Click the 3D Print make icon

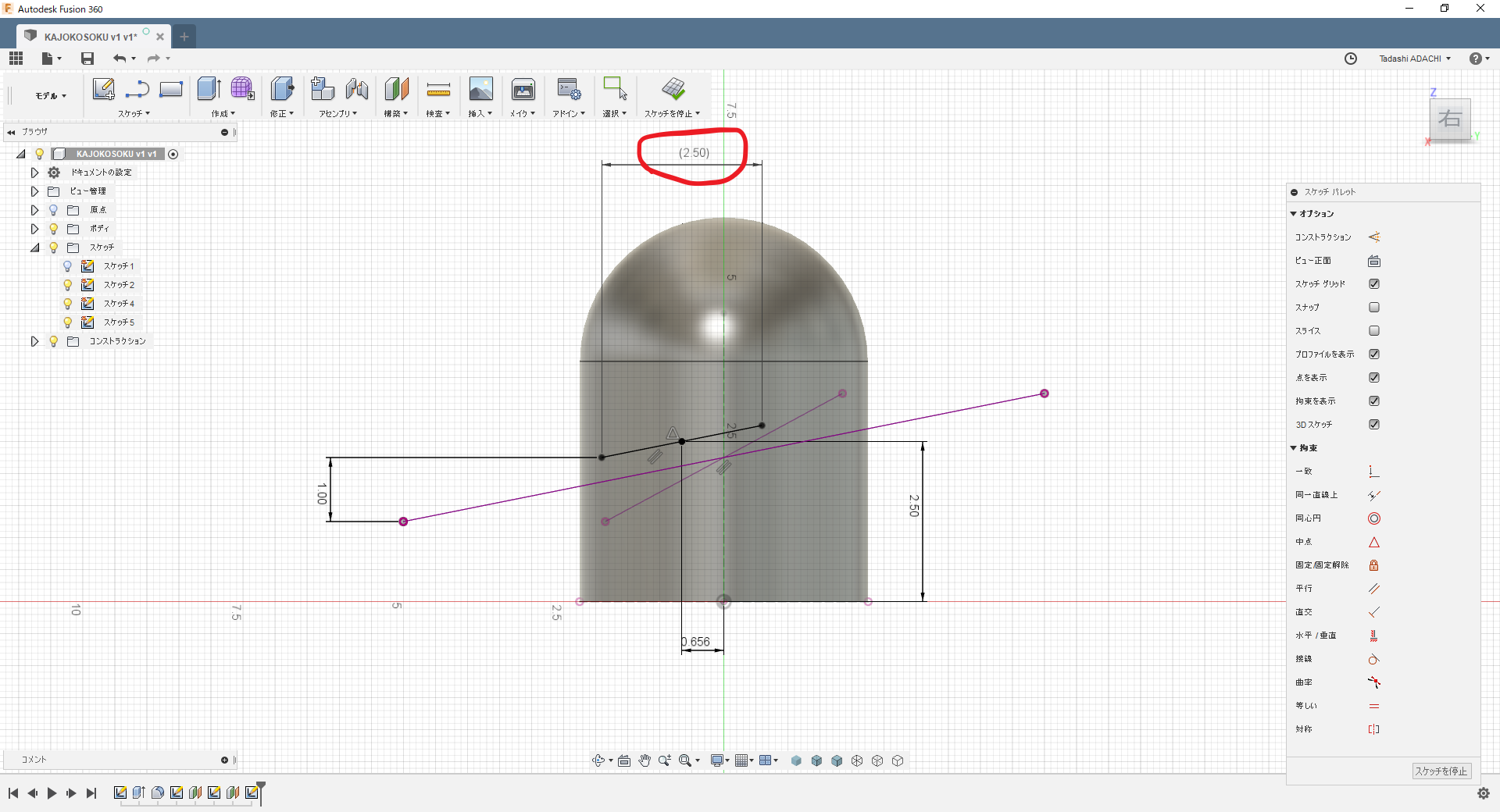pos(523,89)
